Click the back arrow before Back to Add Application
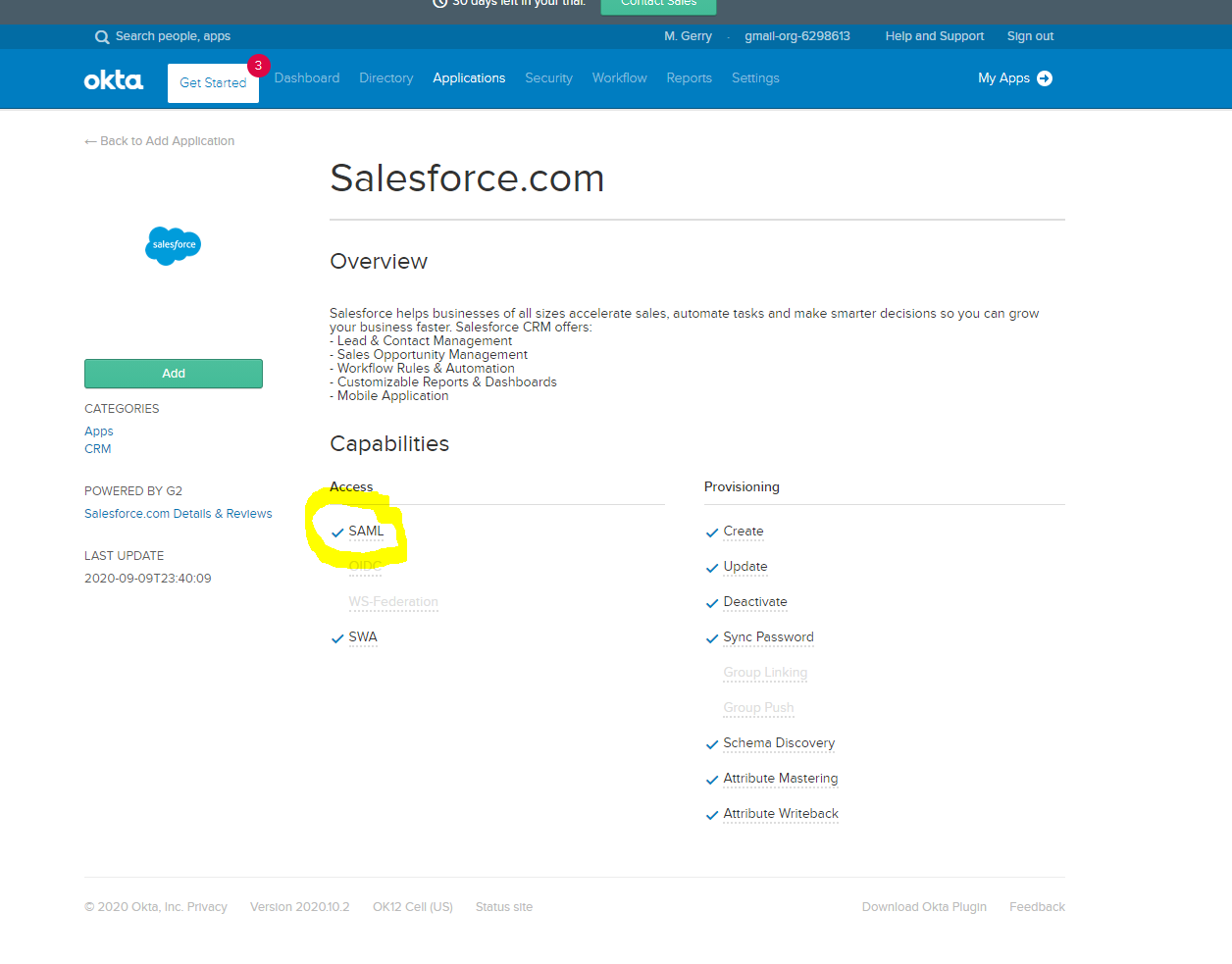Image resolution: width=1232 pixels, height=964 pixels. tap(89, 140)
